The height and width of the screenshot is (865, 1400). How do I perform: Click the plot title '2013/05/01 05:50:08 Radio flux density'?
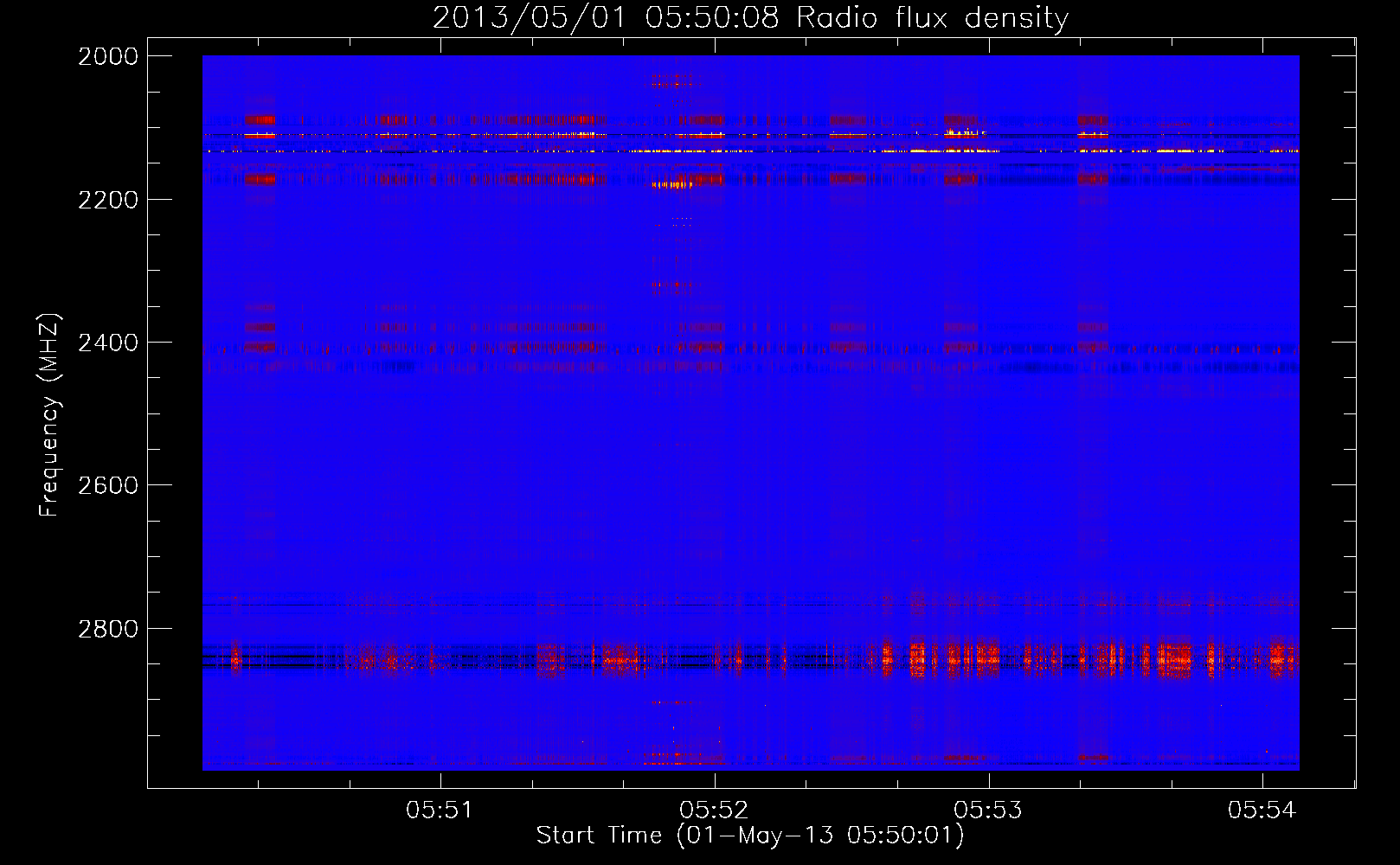[x=750, y=17]
